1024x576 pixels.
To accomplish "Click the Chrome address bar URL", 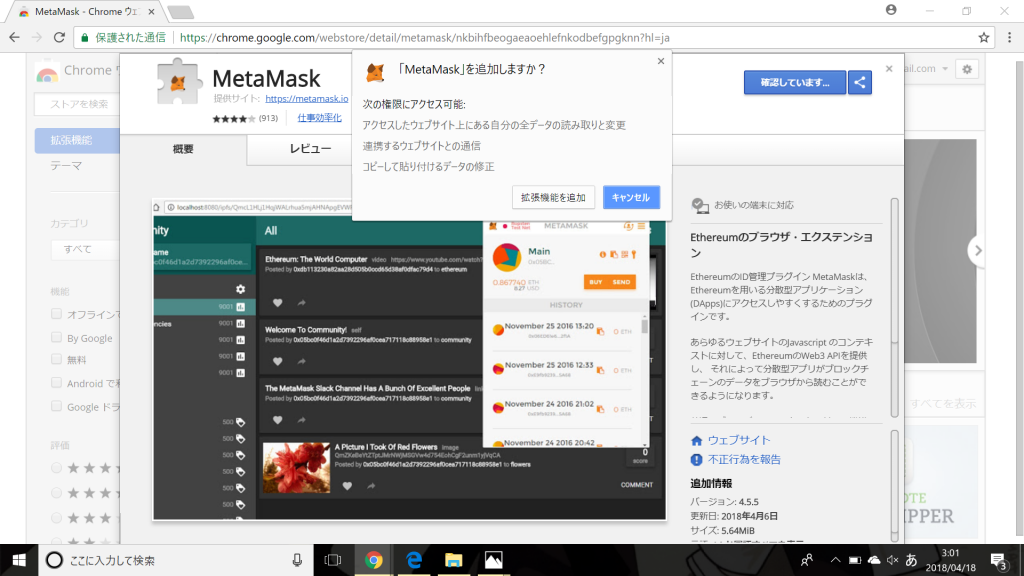I will click(x=424, y=38).
